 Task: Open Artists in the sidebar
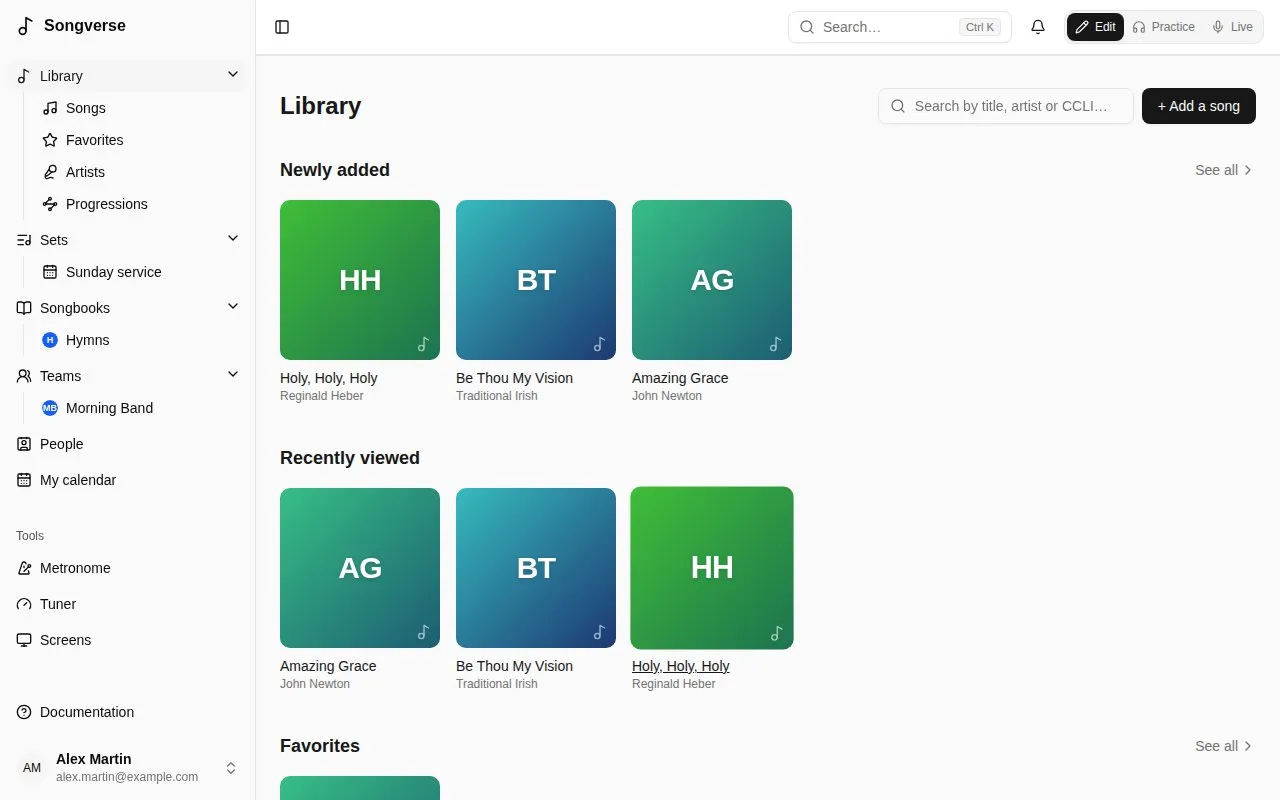pyautogui.click(x=139, y=172)
